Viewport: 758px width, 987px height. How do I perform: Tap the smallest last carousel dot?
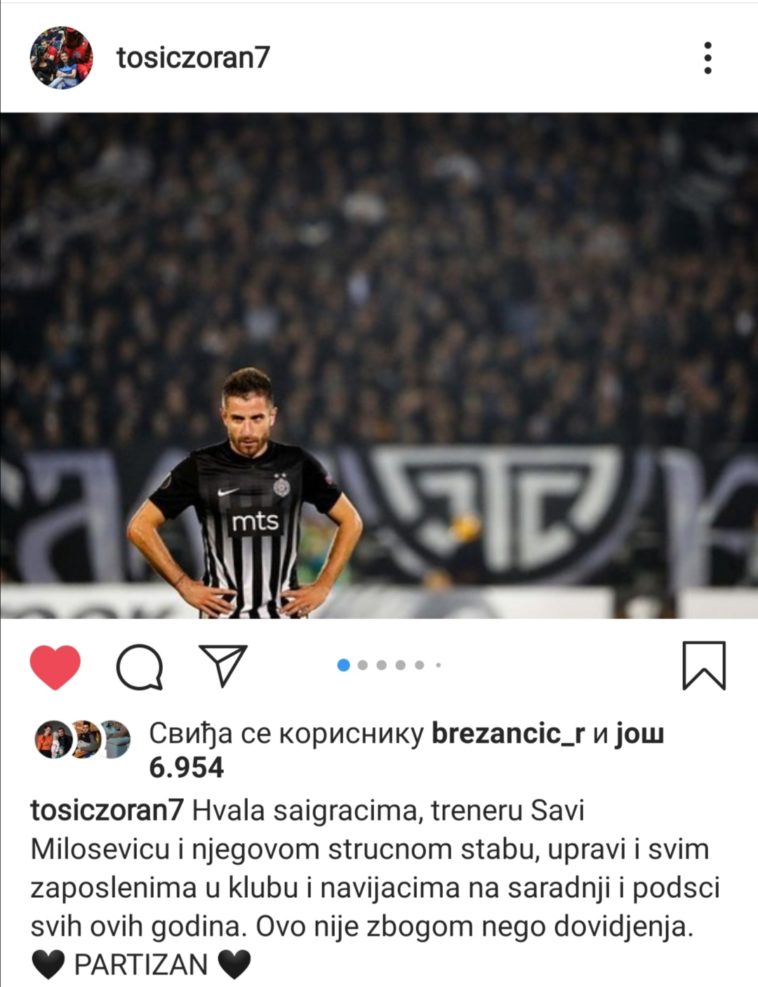point(438,665)
